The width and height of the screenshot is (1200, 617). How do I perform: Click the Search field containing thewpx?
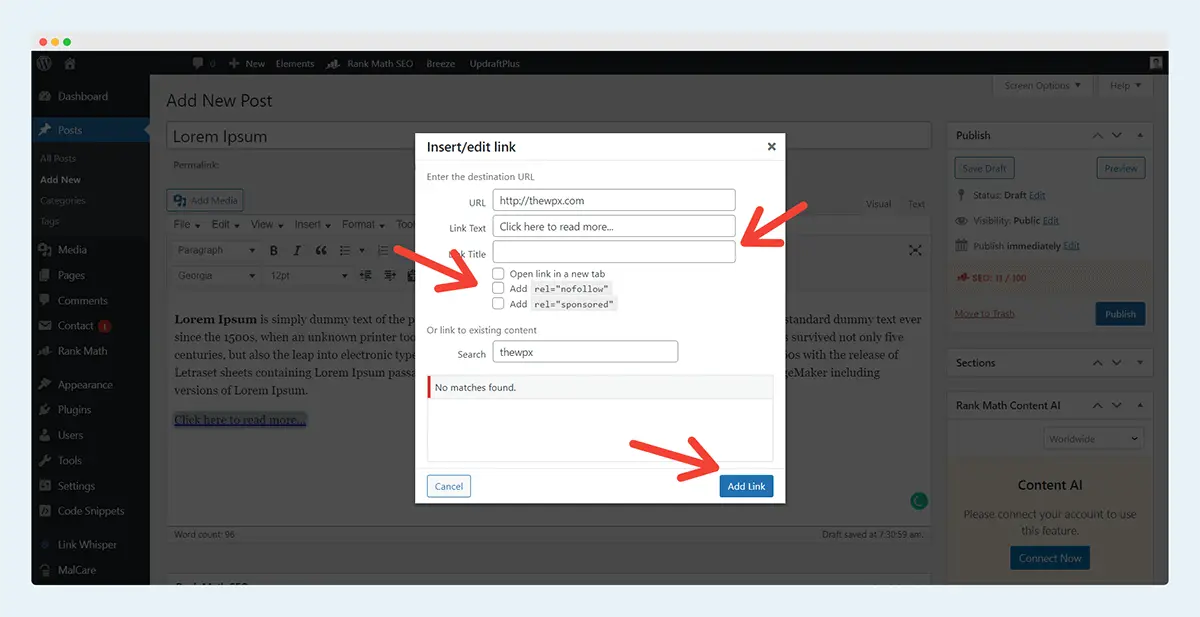click(x=585, y=352)
